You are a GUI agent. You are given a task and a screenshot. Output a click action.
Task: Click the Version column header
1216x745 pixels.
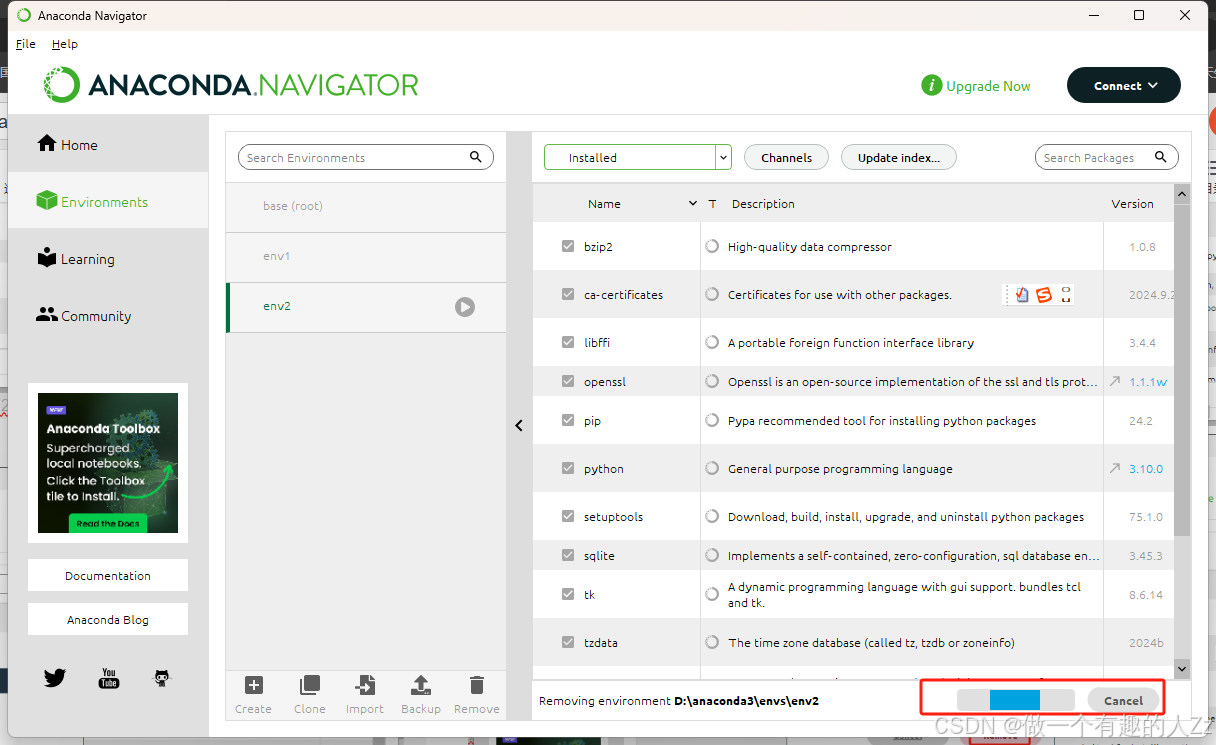tap(1132, 204)
